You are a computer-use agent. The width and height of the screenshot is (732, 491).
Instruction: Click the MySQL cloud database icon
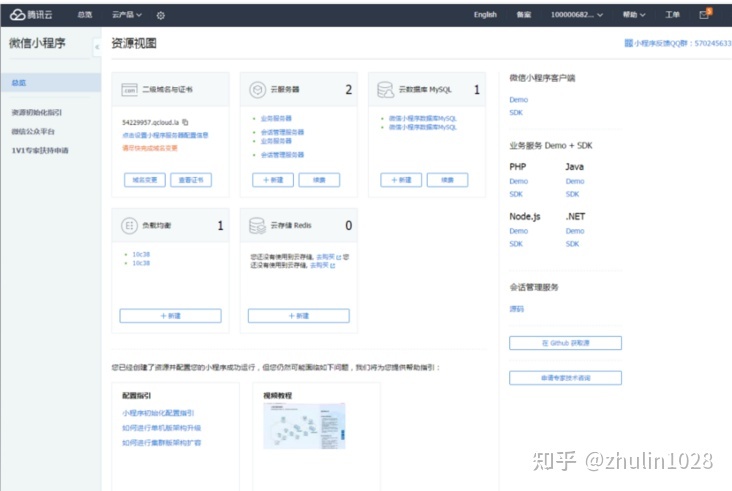click(x=386, y=90)
